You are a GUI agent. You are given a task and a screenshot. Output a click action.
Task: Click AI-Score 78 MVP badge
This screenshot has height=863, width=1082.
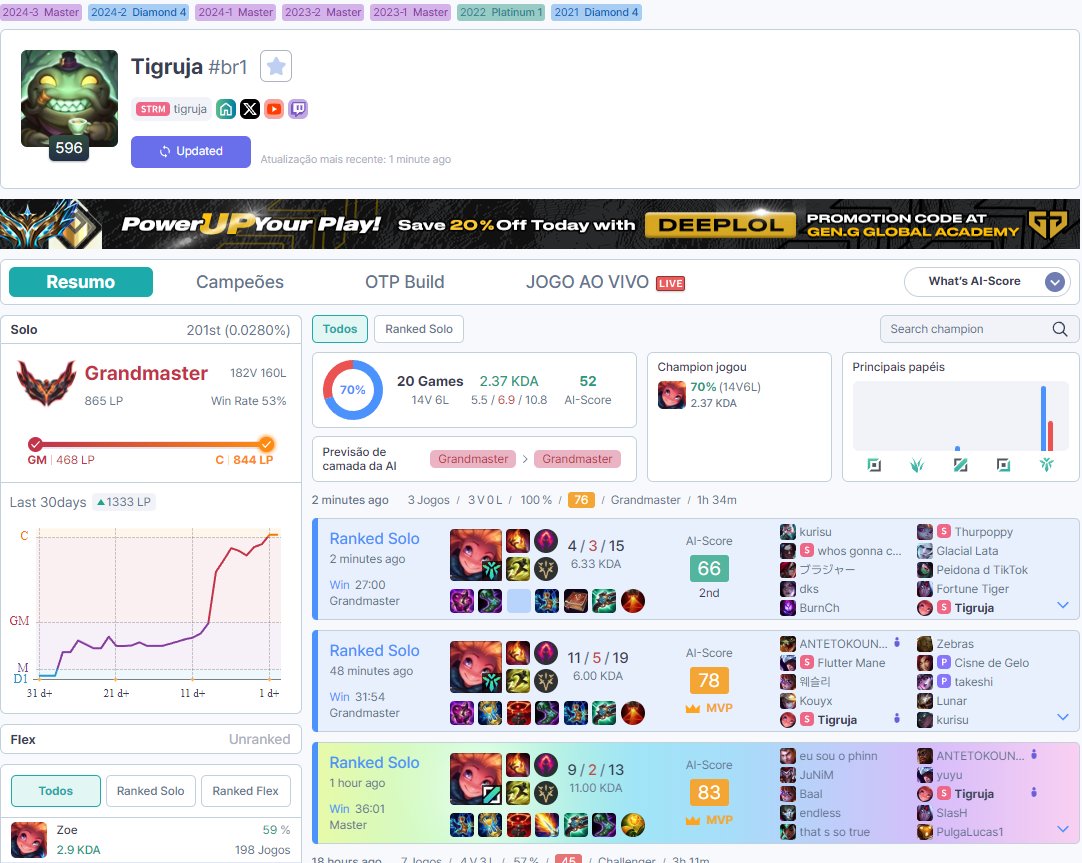click(x=709, y=680)
